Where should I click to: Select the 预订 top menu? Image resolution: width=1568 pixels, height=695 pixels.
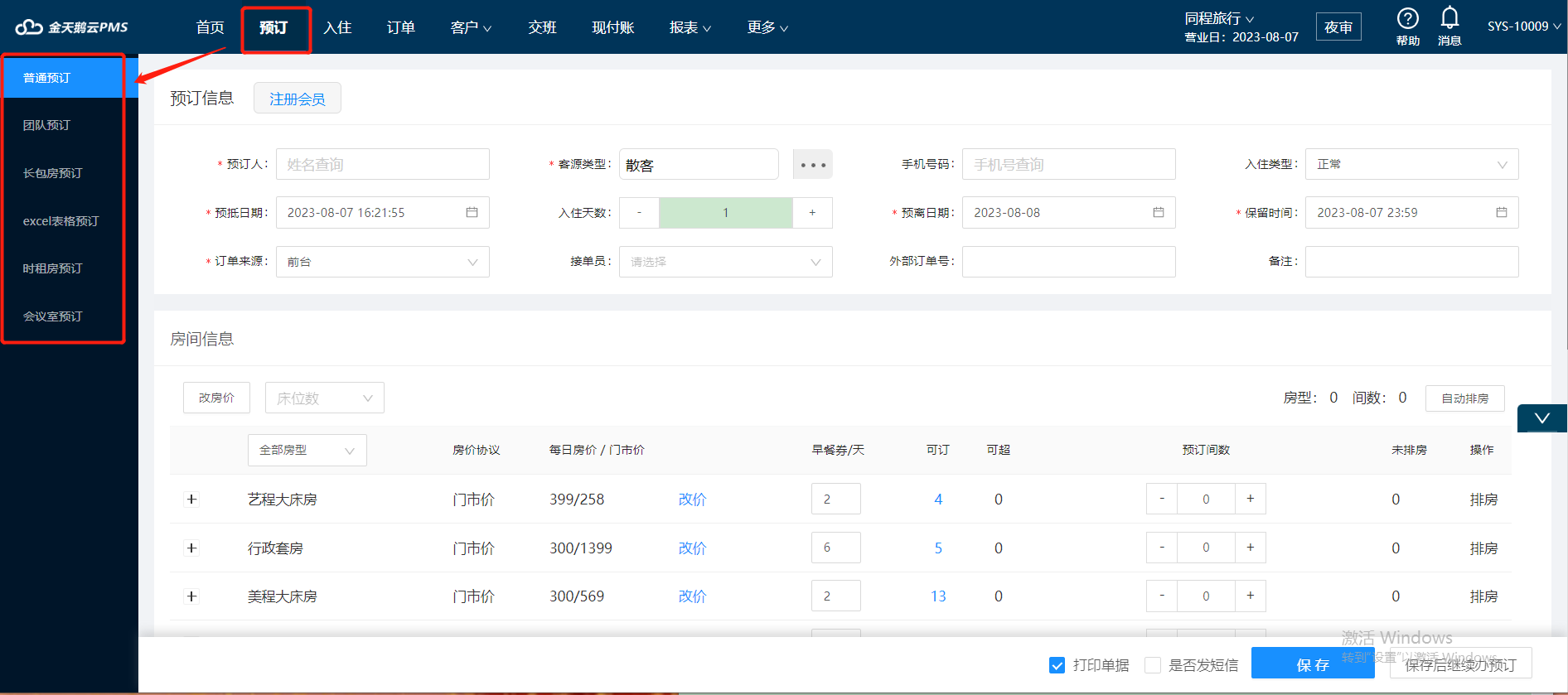273,27
